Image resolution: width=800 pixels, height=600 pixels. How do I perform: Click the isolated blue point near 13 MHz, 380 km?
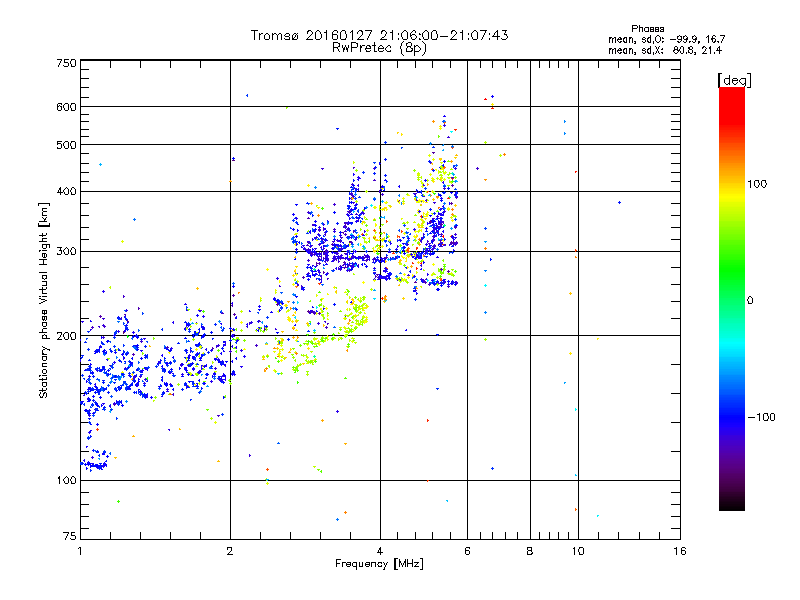click(619, 203)
